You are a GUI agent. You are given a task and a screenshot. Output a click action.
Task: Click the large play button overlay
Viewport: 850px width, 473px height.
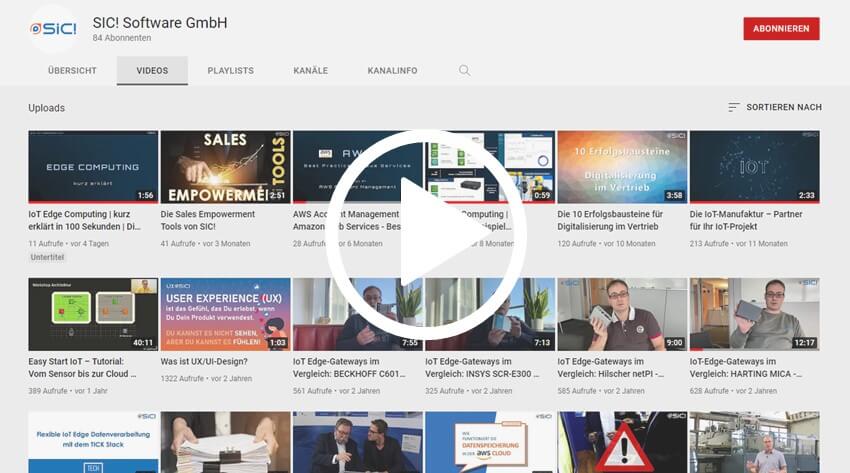tap(426, 234)
